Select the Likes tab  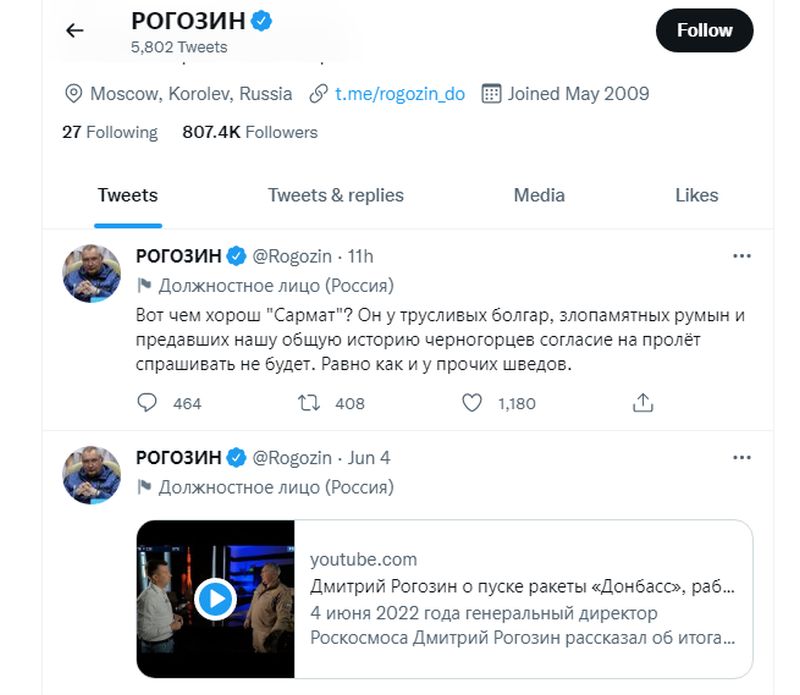pyautogui.click(x=696, y=195)
